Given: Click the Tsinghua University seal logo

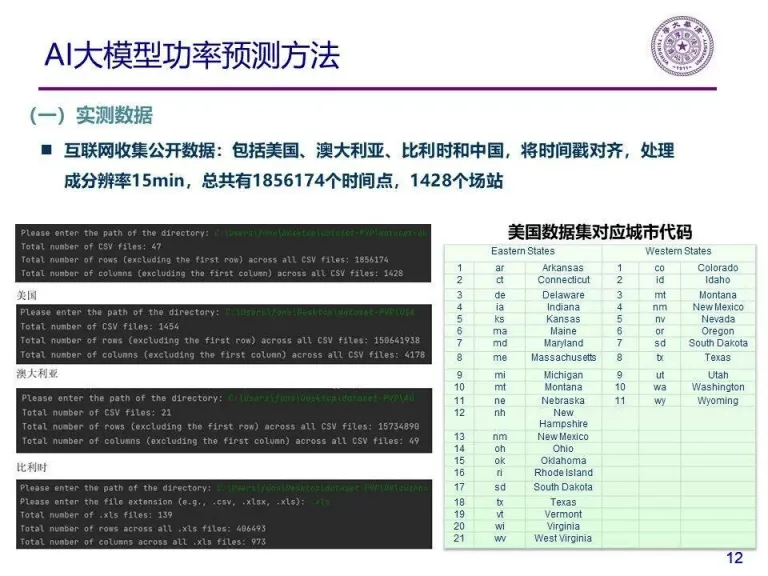Looking at the screenshot, I should click(682, 46).
